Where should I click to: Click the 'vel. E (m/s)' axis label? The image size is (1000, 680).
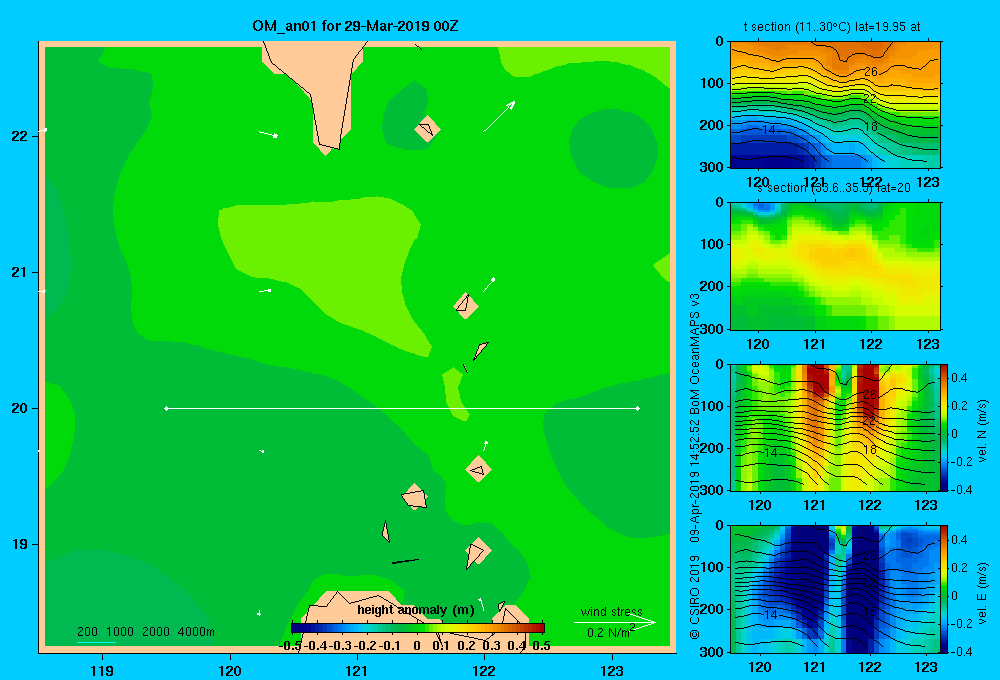pos(983,593)
